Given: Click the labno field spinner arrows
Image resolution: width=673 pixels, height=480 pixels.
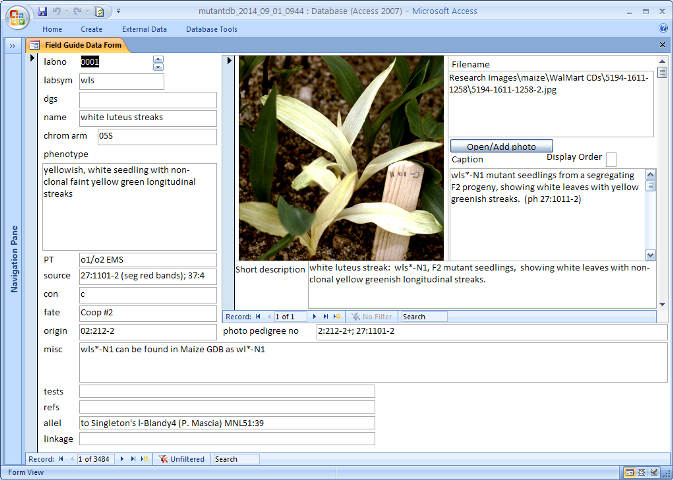Looking at the screenshot, I should pyautogui.click(x=158, y=63).
